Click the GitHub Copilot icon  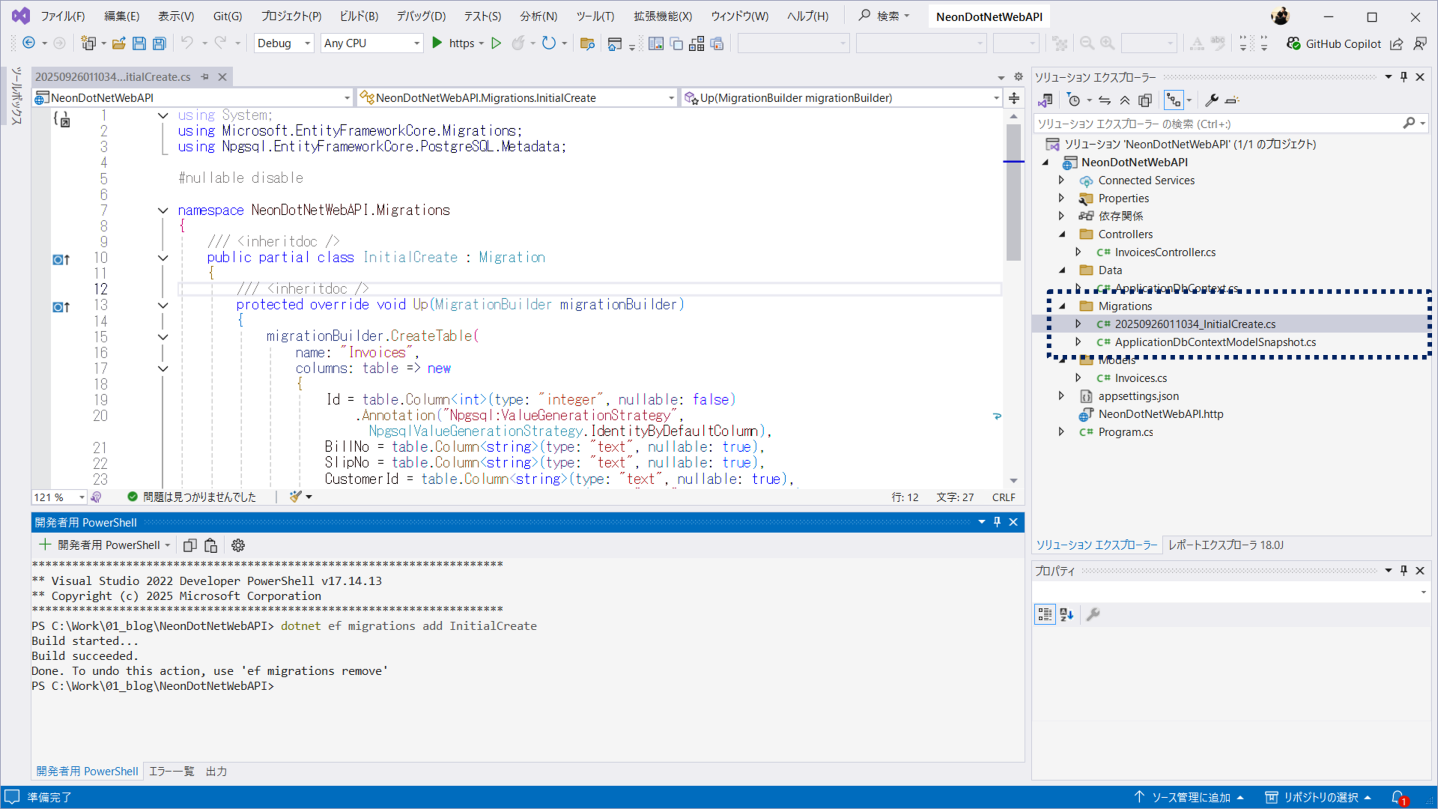1294,44
